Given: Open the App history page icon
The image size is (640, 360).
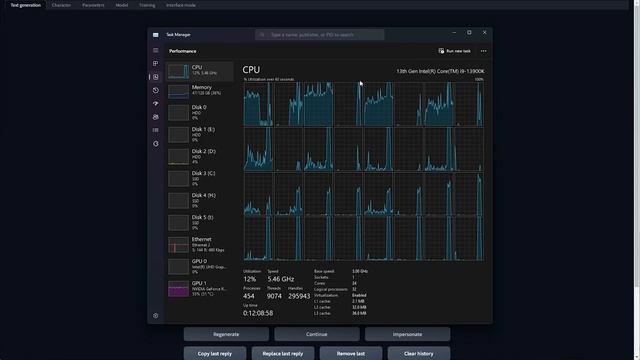Looking at the screenshot, I should pyautogui.click(x=156, y=90).
